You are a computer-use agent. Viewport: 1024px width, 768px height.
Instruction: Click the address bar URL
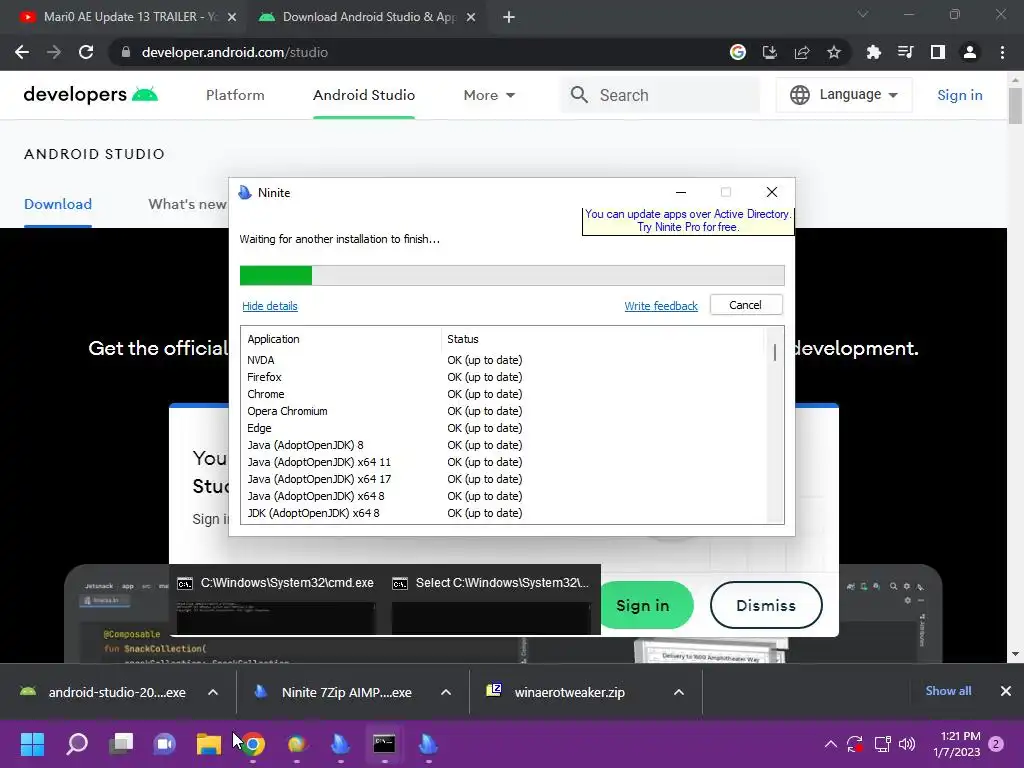pos(234,52)
